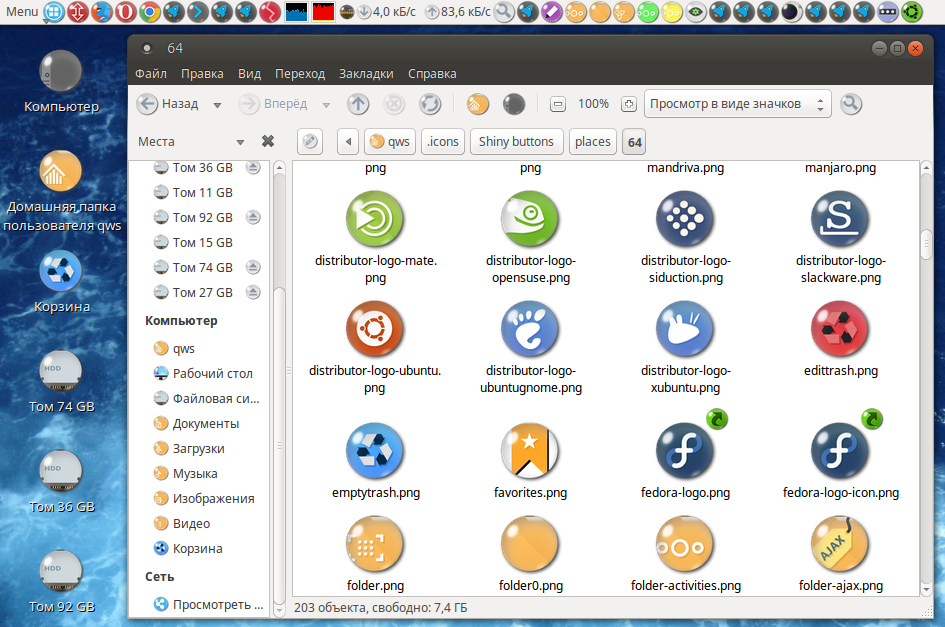Launch Opera from the top panel

(125, 11)
